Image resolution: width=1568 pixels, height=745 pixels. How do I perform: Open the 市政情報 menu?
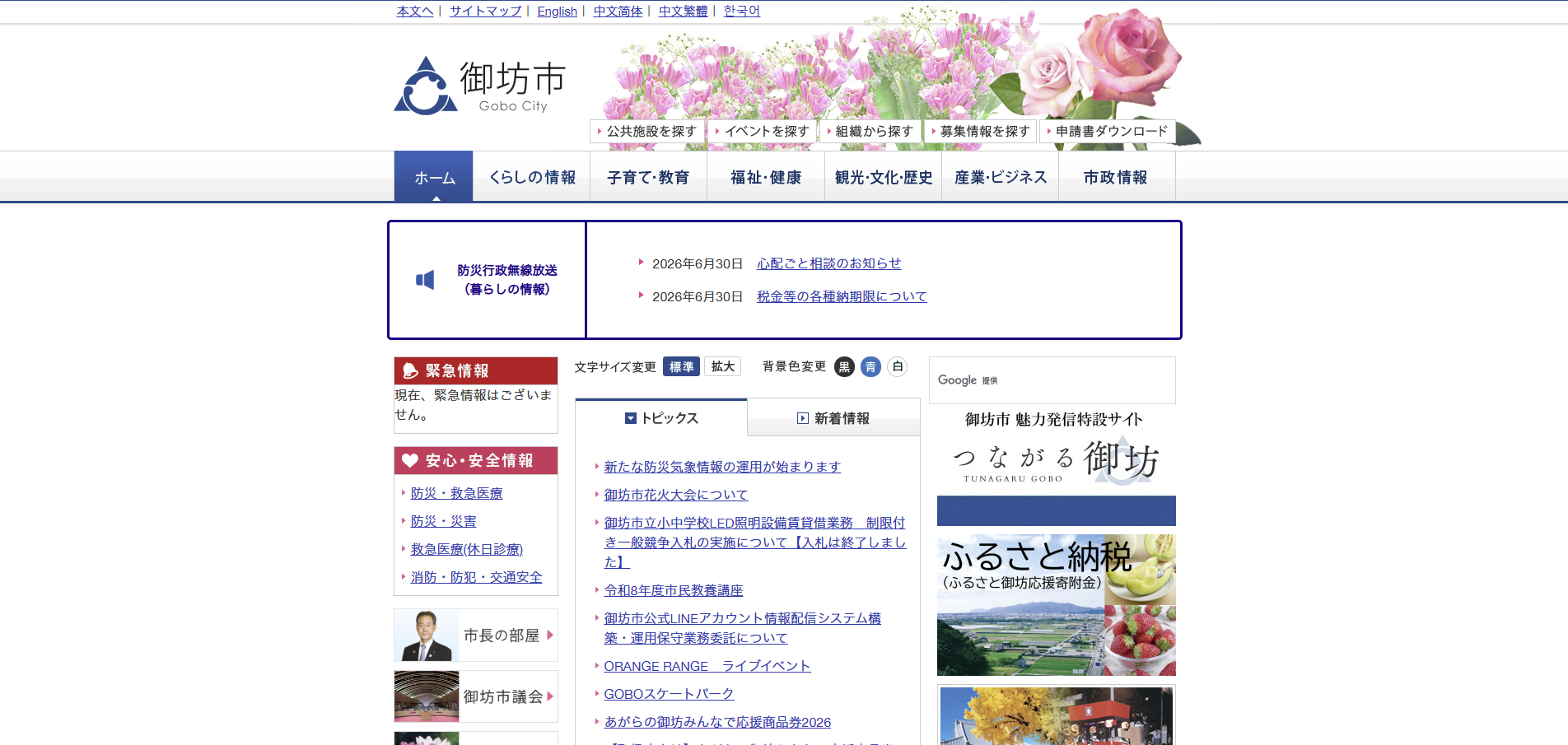click(1116, 177)
